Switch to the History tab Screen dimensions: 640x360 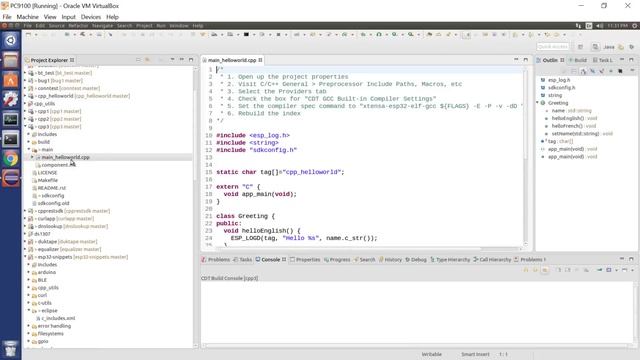[x=390, y=260]
